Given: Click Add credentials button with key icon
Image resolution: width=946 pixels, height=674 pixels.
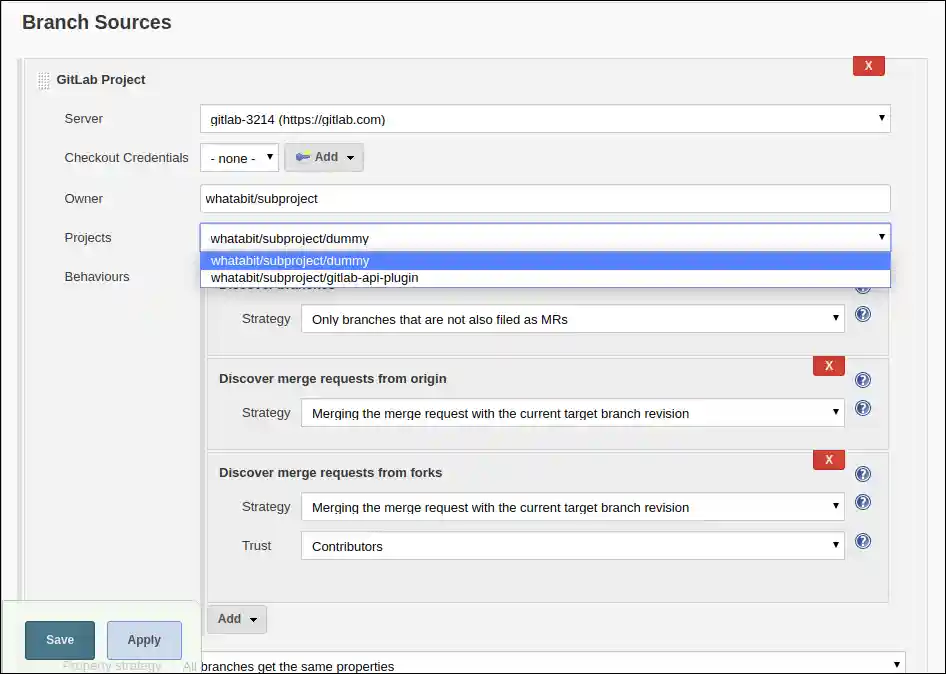Looking at the screenshot, I should point(324,157).
